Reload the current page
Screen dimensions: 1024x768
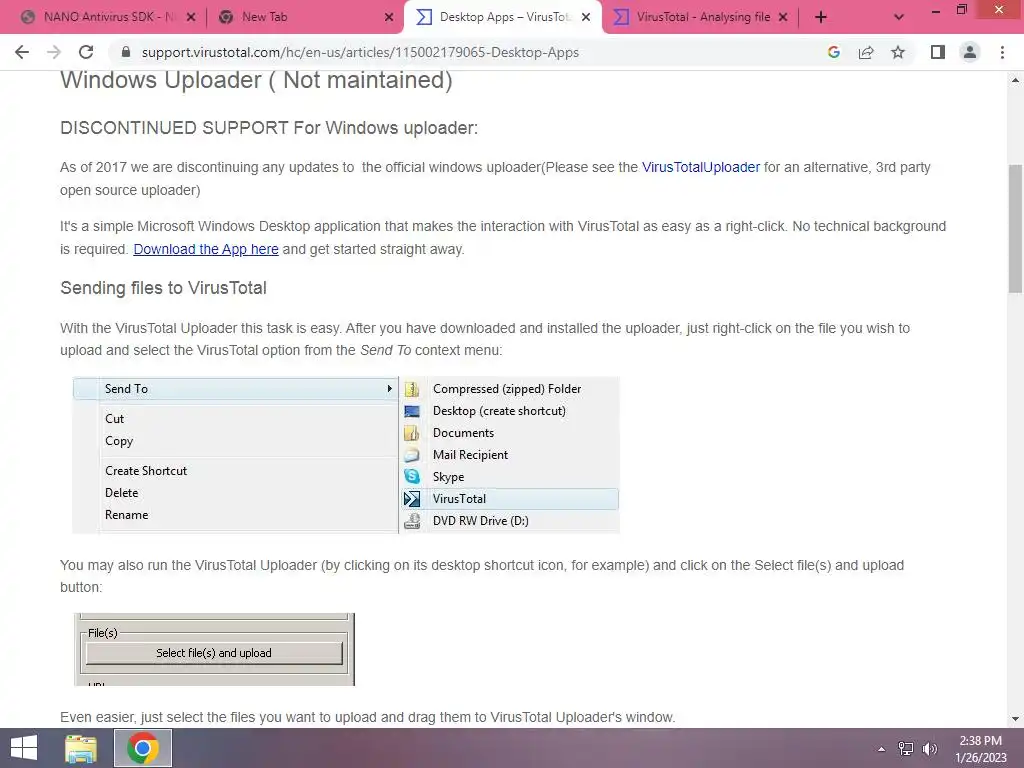[86, 52]
